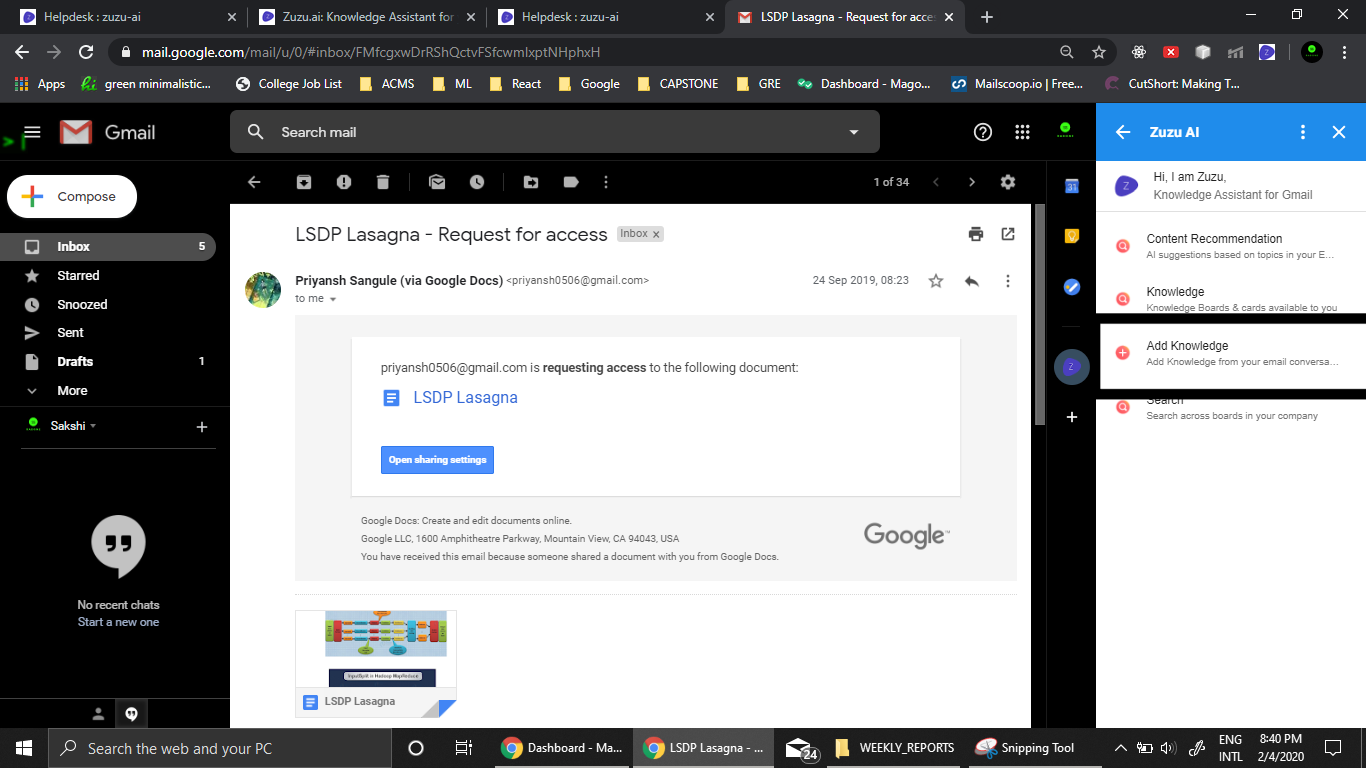Open Google Calendar side panel icon
The image size is (1366, 768).
[x=1071, y=186]
